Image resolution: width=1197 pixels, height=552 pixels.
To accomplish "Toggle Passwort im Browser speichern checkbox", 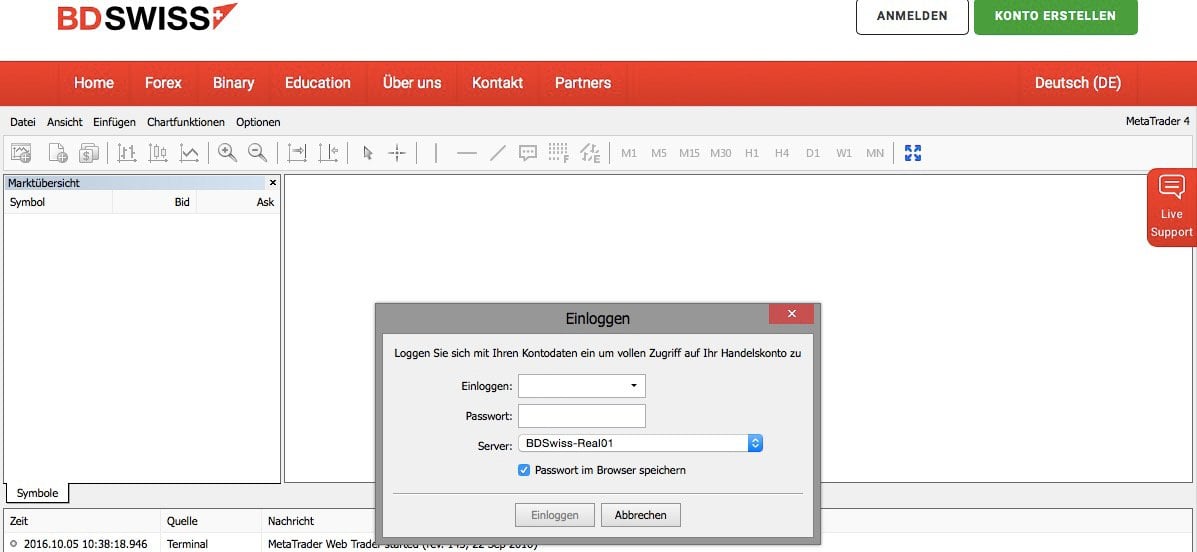I will [524, 470].
